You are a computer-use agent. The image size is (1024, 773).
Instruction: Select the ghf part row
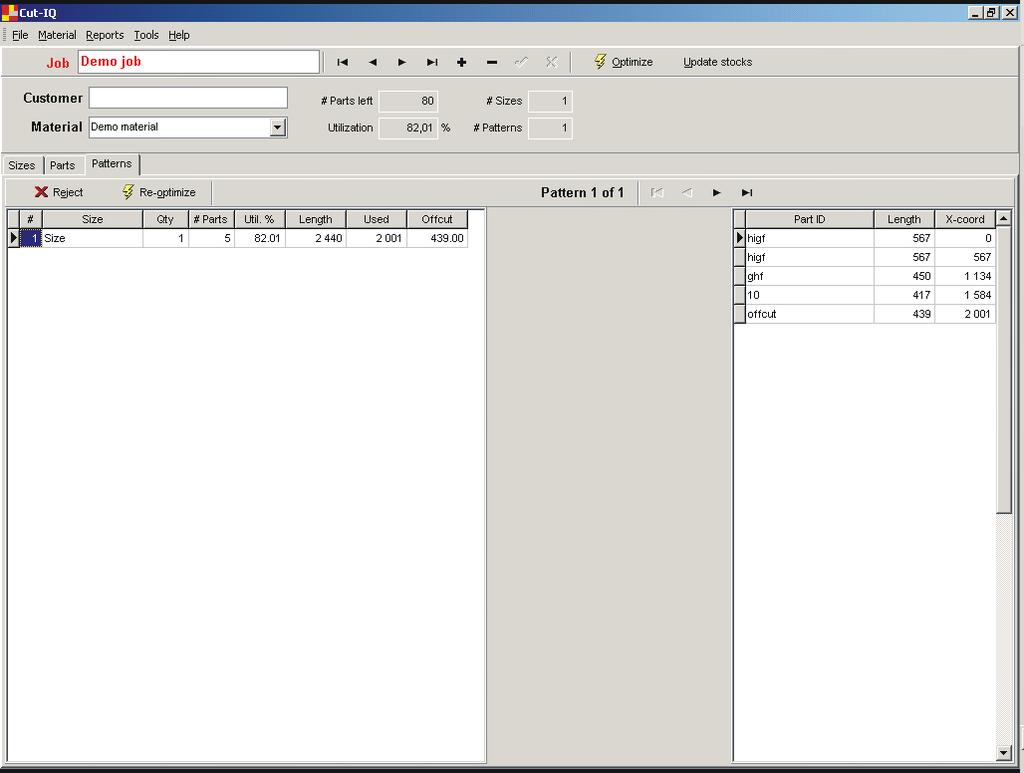[865, 276]
